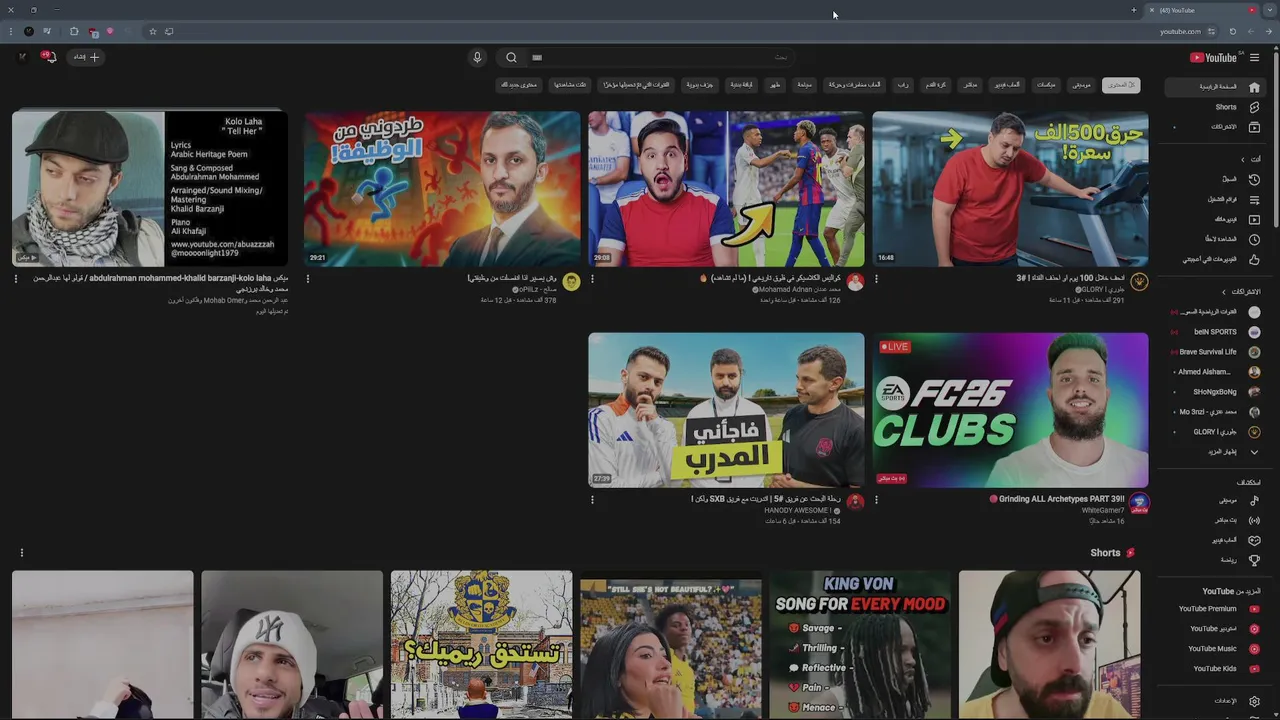Screen dimensions: 1280x720
Task: Open WhiteGamer7 channel avatar under live stream
Action: tap(1139, 503)
